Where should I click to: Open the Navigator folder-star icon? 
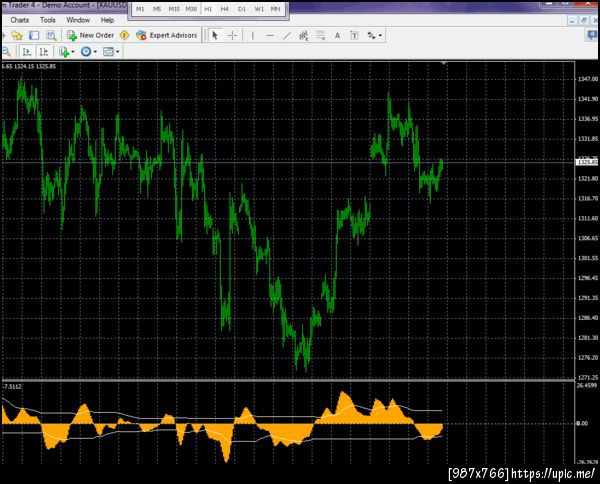17,36
